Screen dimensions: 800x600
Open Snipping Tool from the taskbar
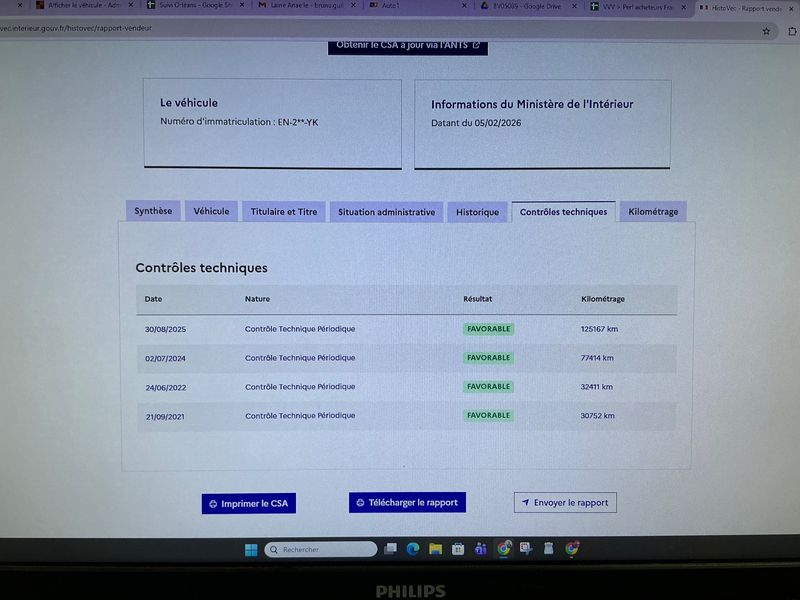[526, 548]
